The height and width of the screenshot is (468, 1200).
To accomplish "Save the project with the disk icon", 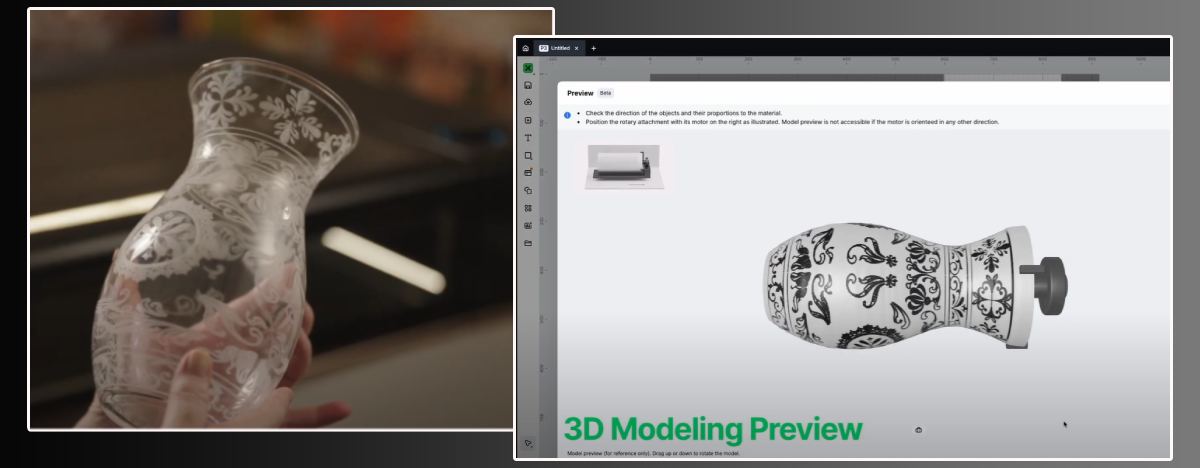I will coord(528,86).
